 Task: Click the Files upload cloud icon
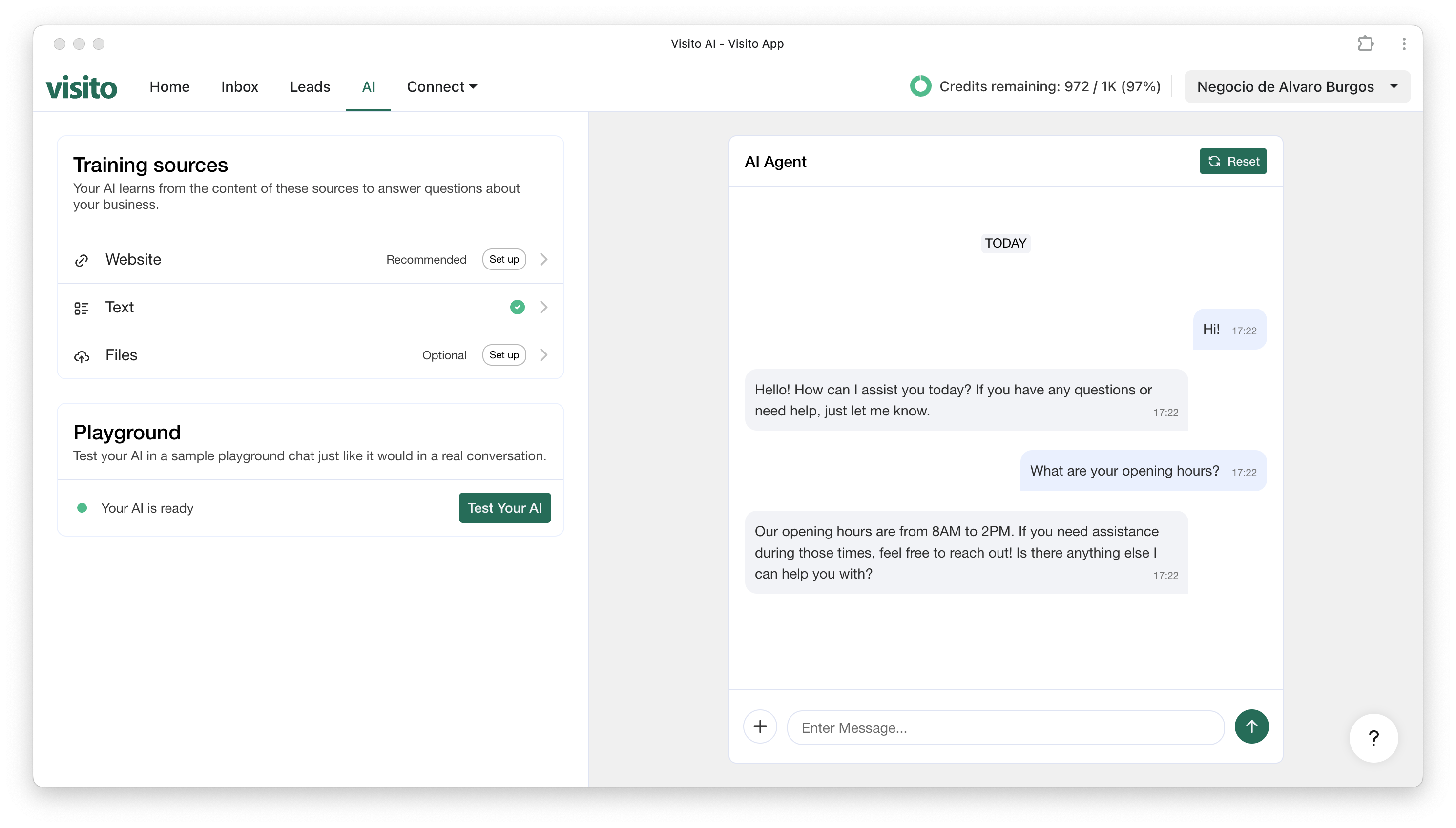[x=82, y=355]
